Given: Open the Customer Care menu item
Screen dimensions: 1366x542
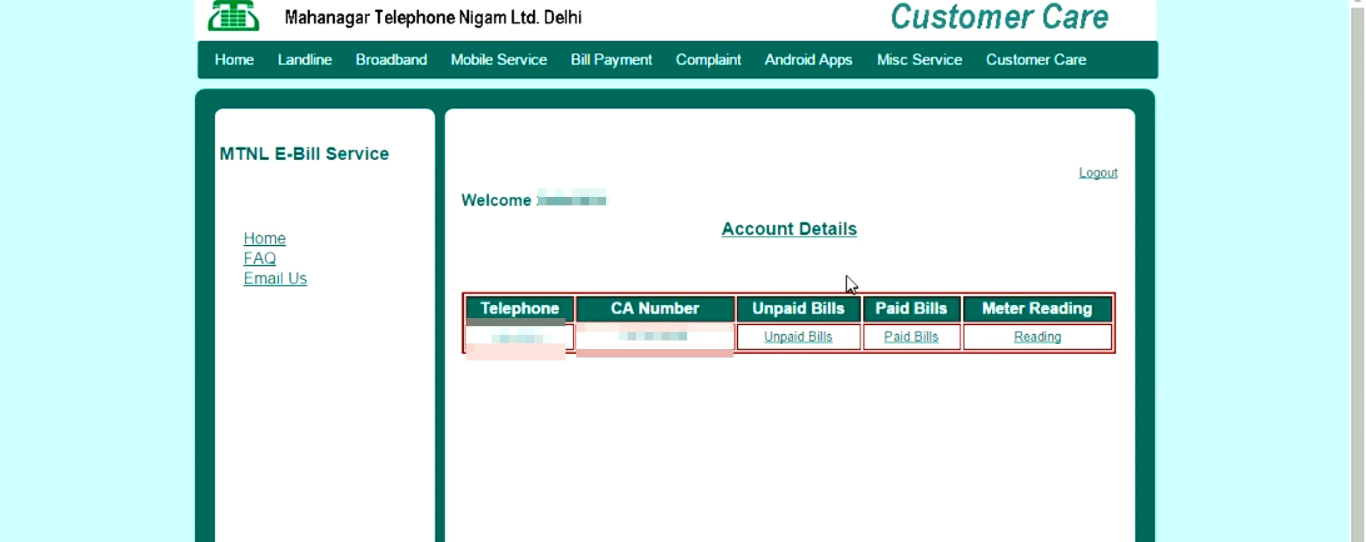Looking at the screenshot, I should (x=1036, y=60).
